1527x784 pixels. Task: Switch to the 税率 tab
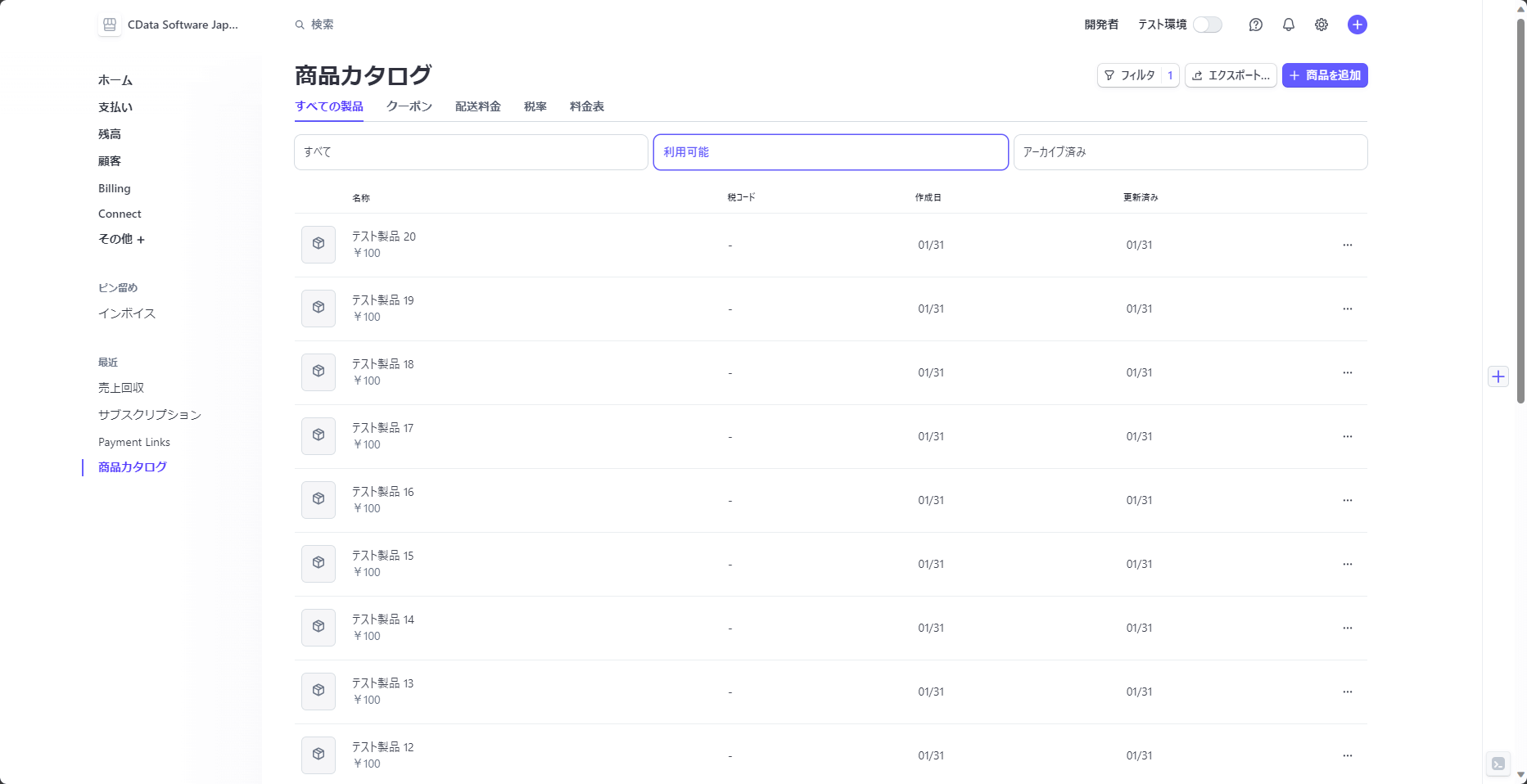(x=535, y=106)
